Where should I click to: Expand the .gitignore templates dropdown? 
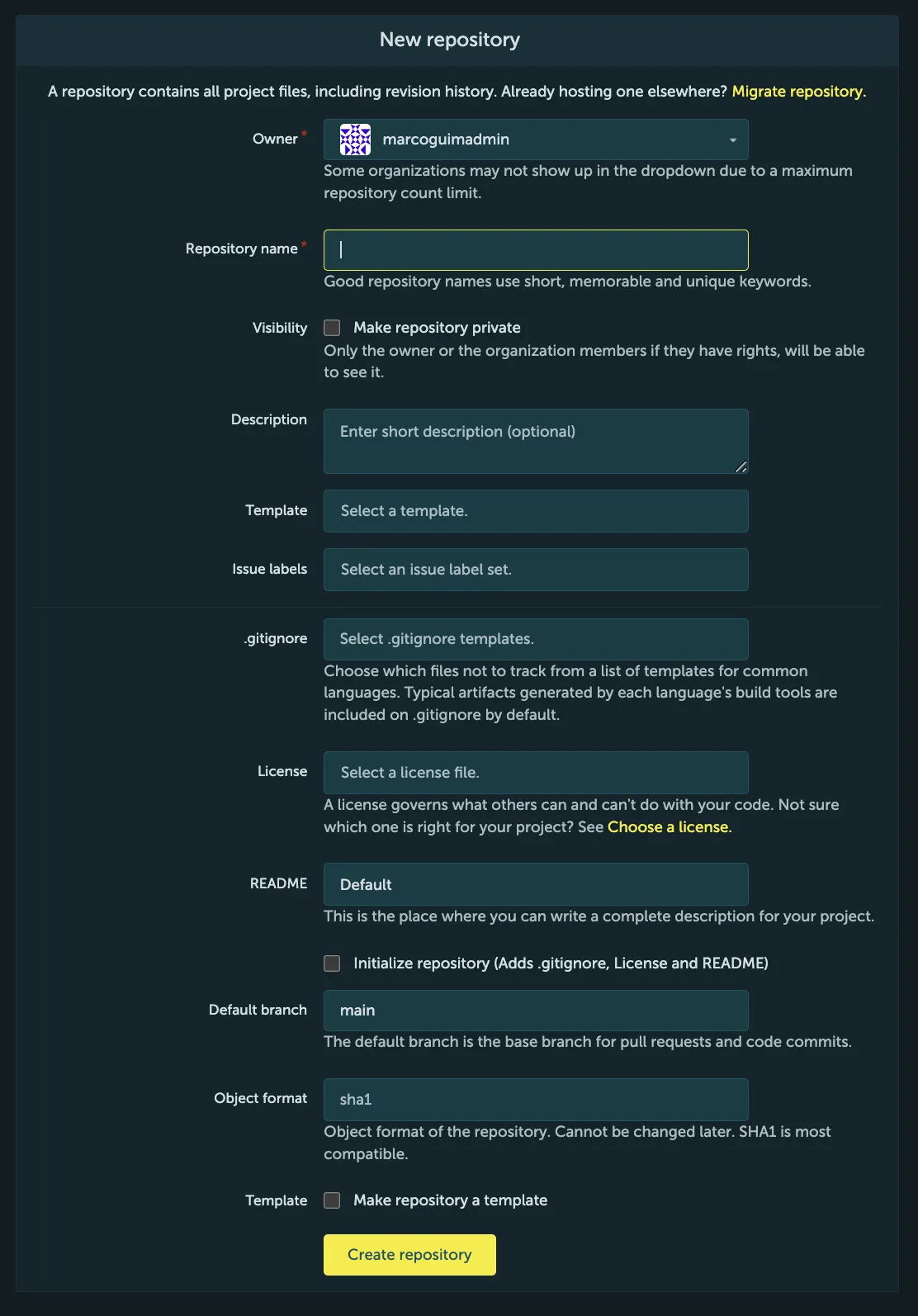click(x=536, y=639)
